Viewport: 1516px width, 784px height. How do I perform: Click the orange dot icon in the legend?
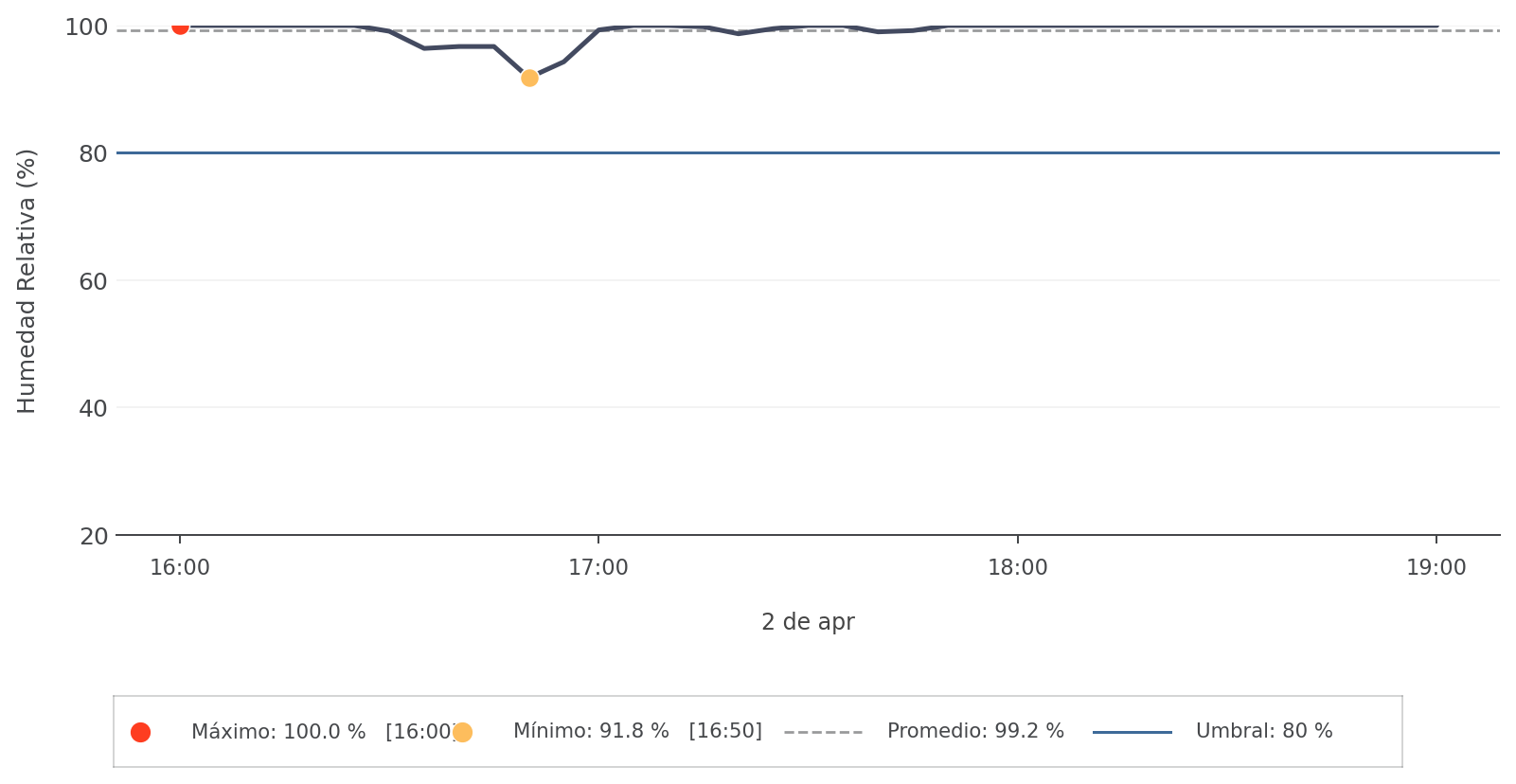pos(462,732)
